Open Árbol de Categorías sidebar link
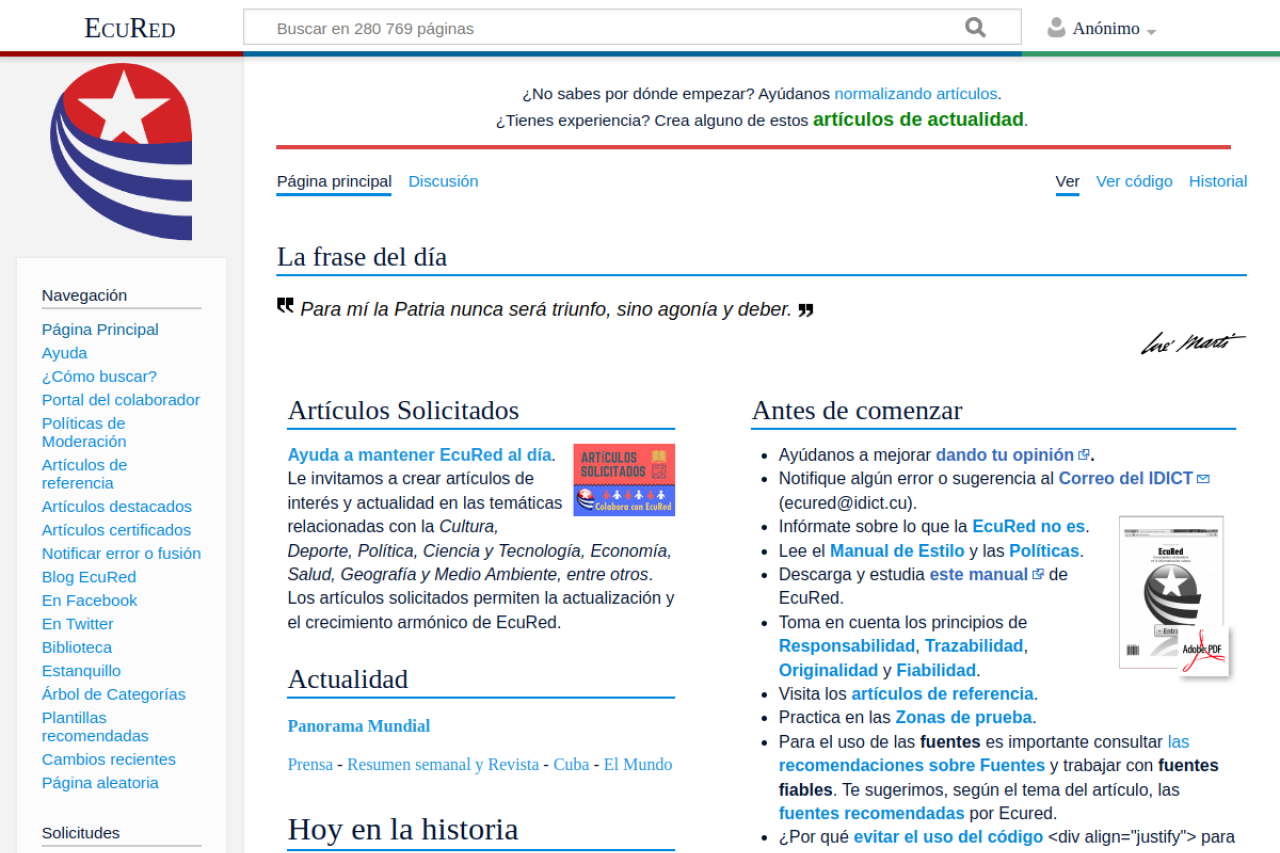Viewport: 1280px width, 853px height. (114, 695)
